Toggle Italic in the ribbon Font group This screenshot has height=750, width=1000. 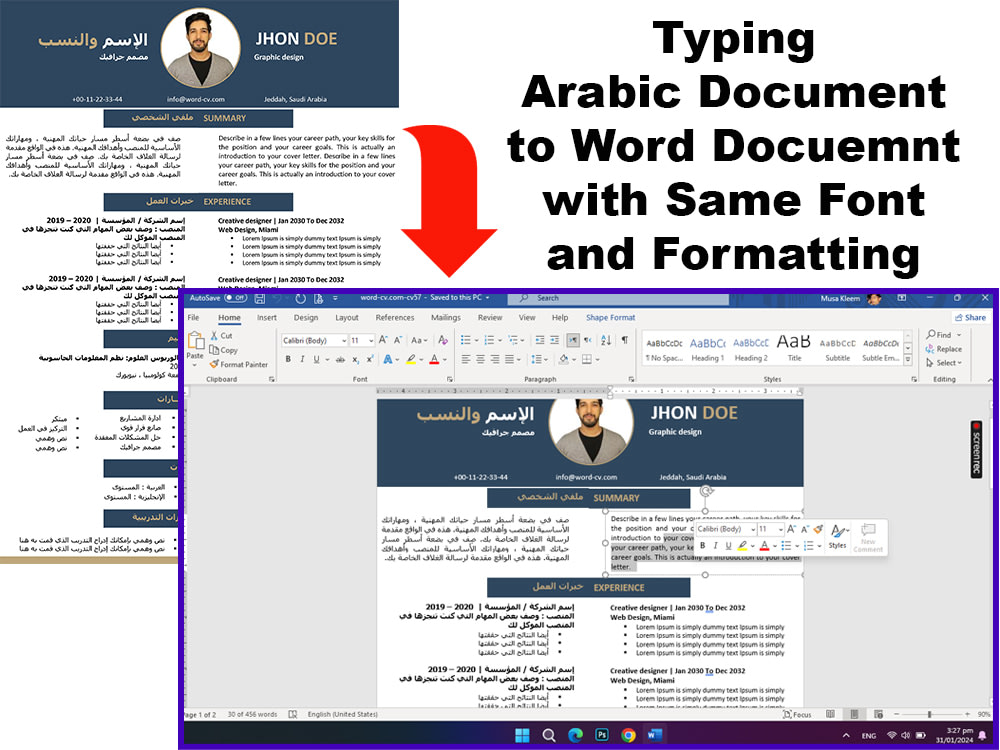[302, 360]
